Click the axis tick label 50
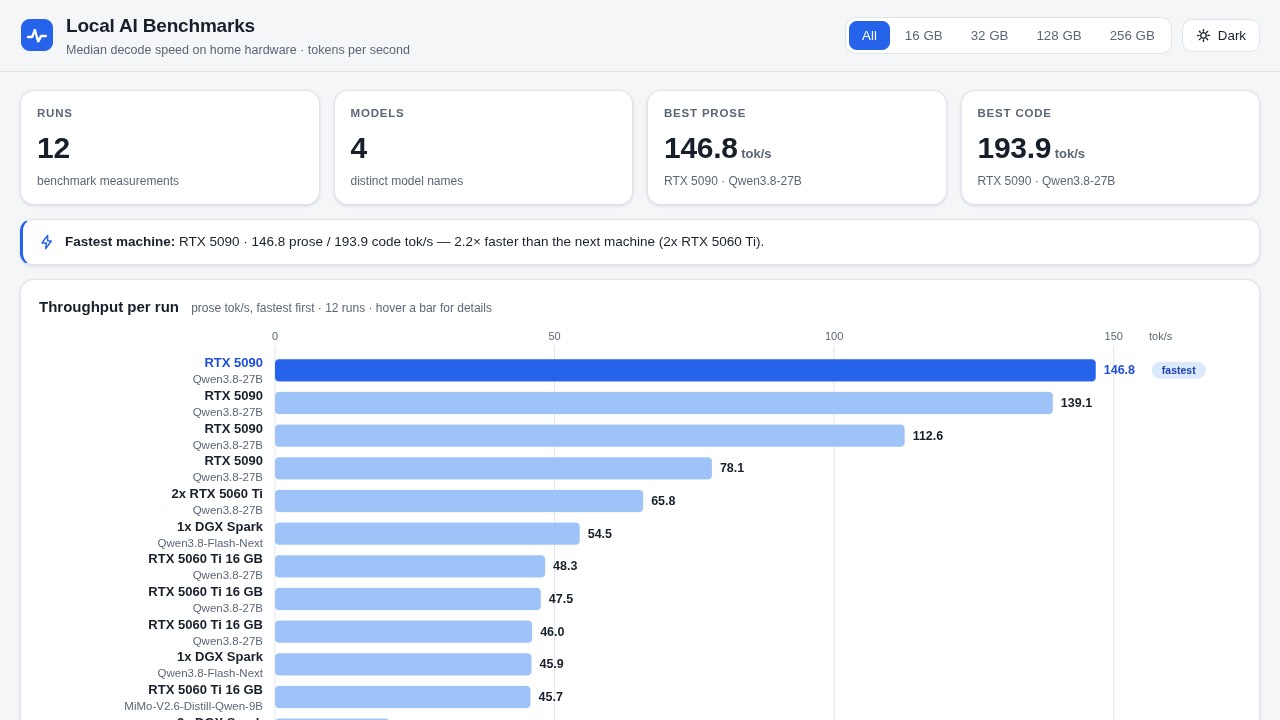 coord(554,336)
